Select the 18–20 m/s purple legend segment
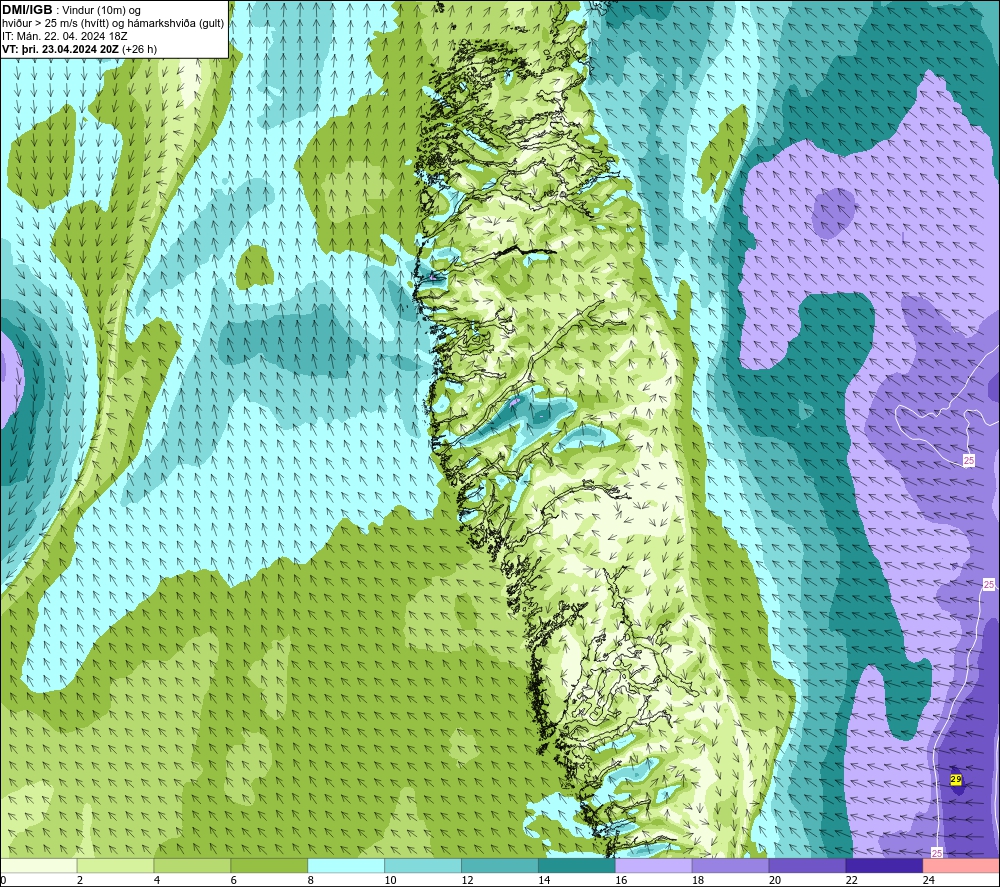Image resolution: width=1000 pixels, height=887 pixels. pos(730,865)
